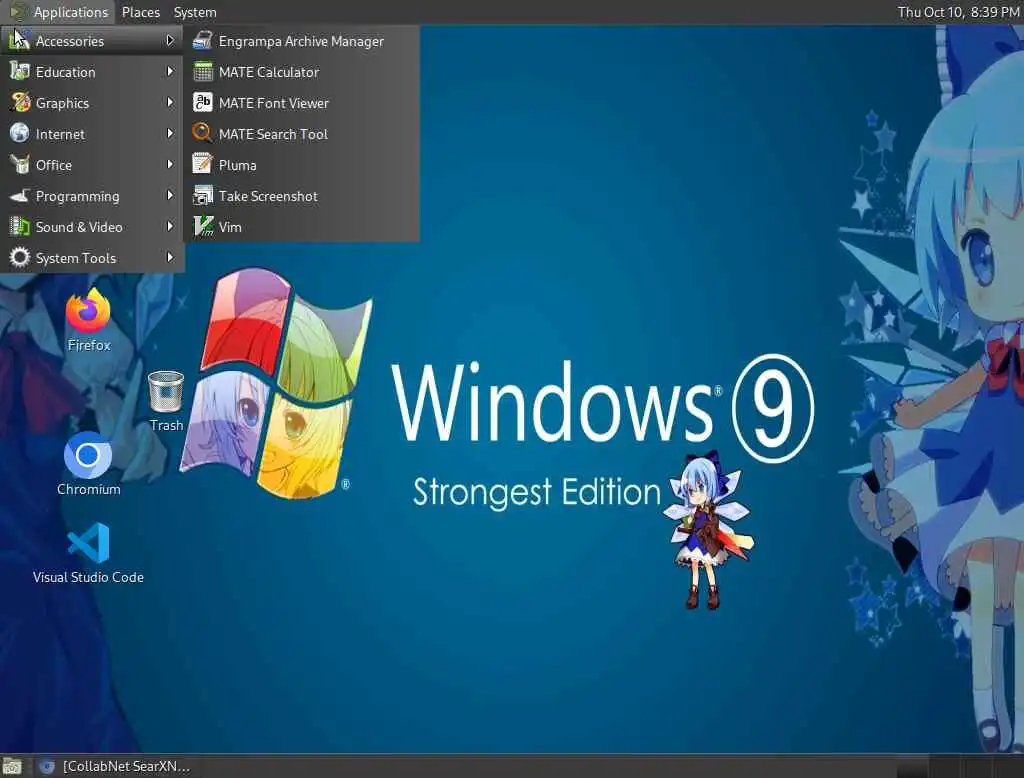Viewport: 1024px width, 778px height.
Task: Click the clock showing Thu Oct 10, 8:39 PM
Action: click(x=958, y=12)
